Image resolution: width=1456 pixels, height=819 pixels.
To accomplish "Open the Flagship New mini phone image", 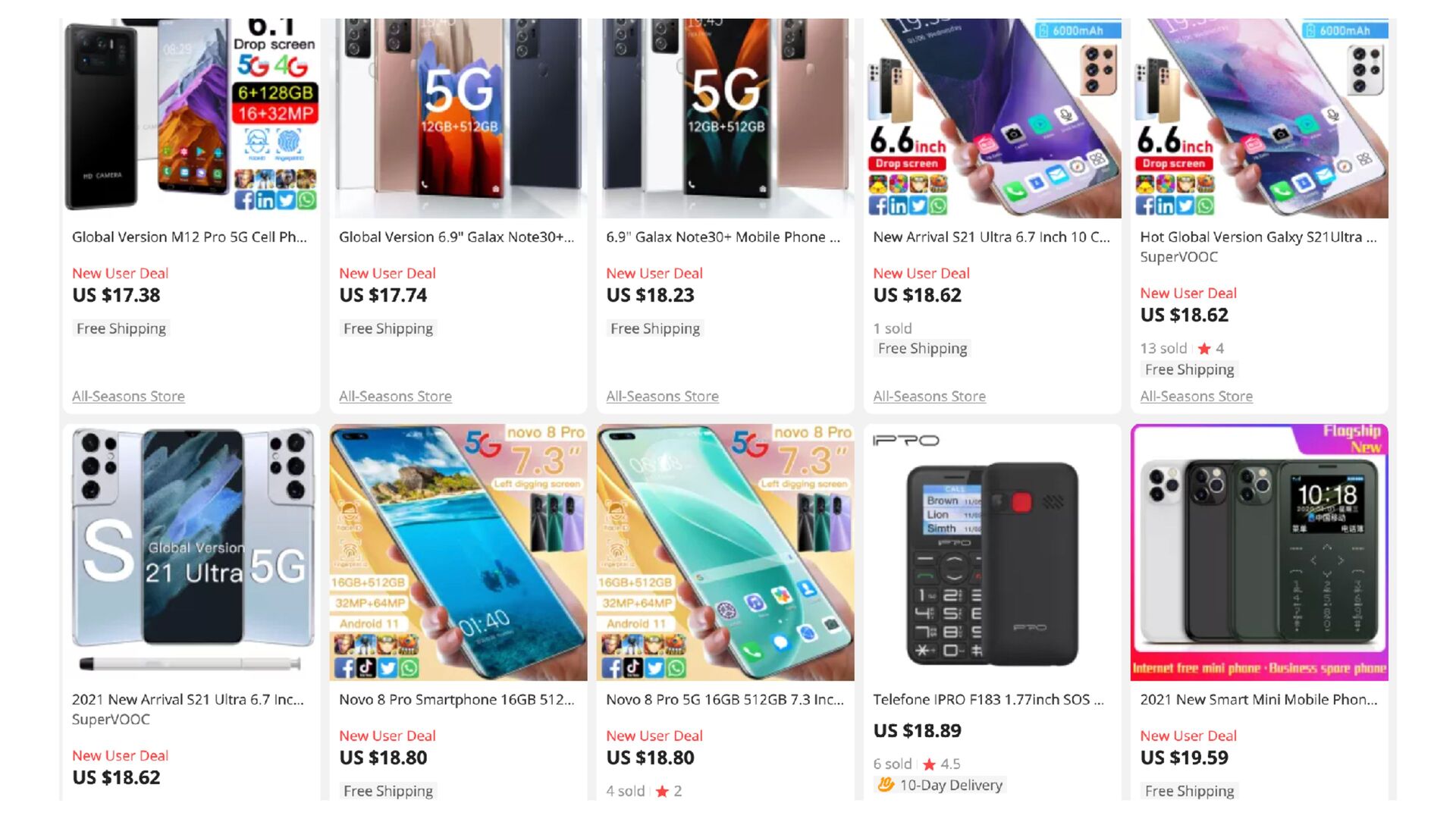I will point(1259,552).
